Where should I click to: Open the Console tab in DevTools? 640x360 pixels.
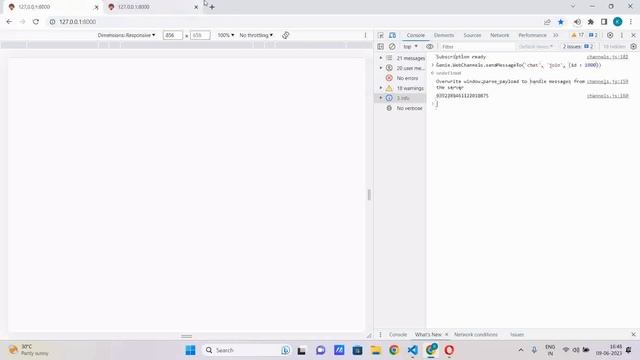[x=416, y=35]
